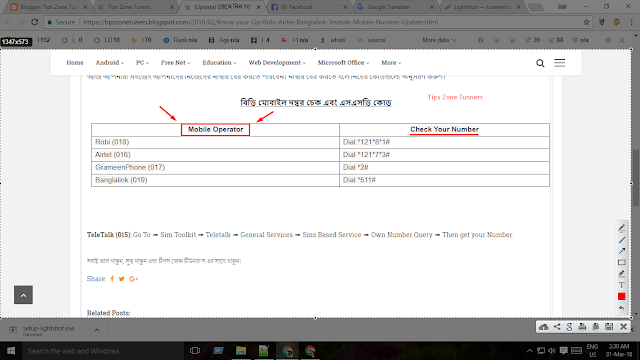Expand the Microsoft Office menu

coord(343,62)
